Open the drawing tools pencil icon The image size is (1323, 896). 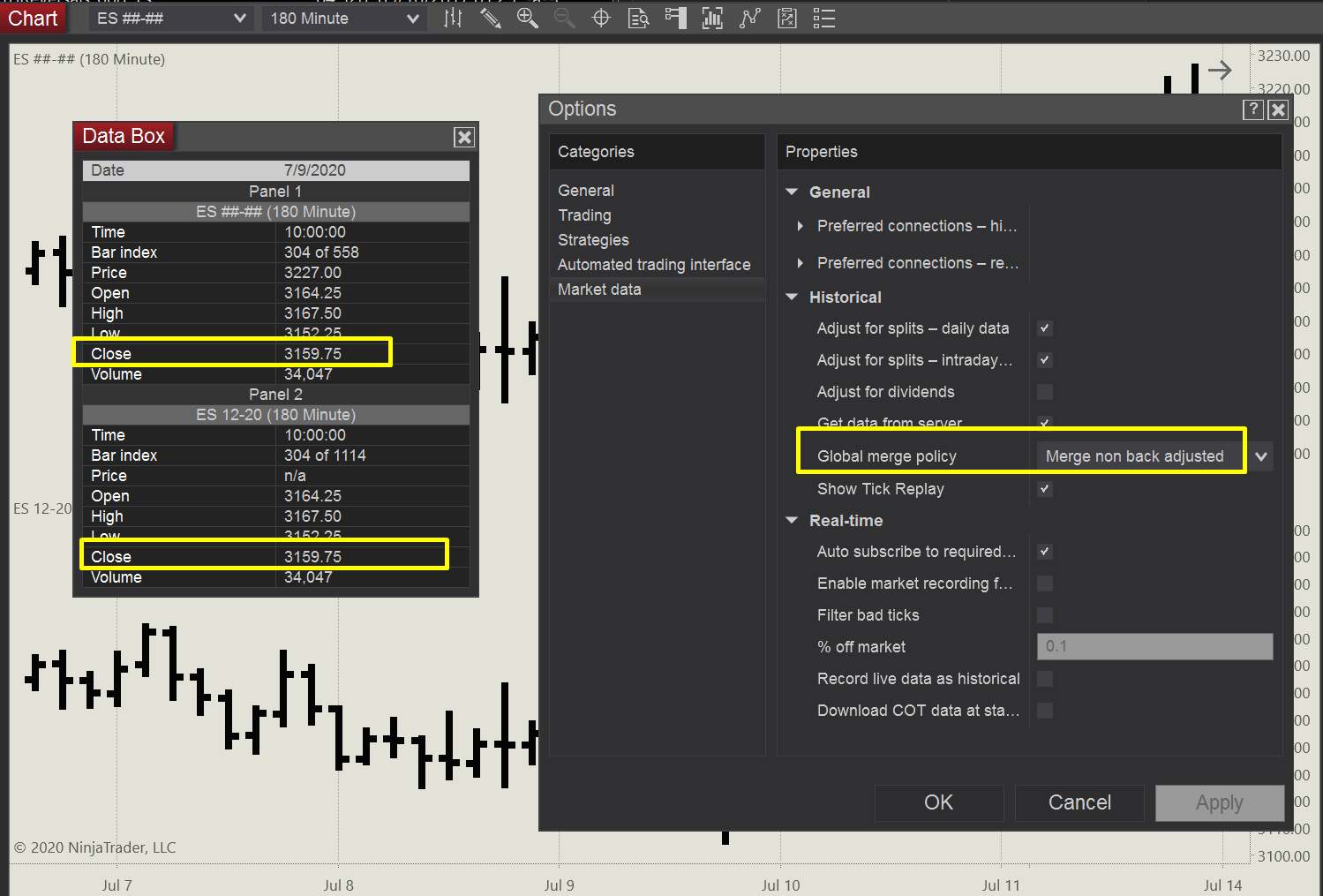click(490, 18)
